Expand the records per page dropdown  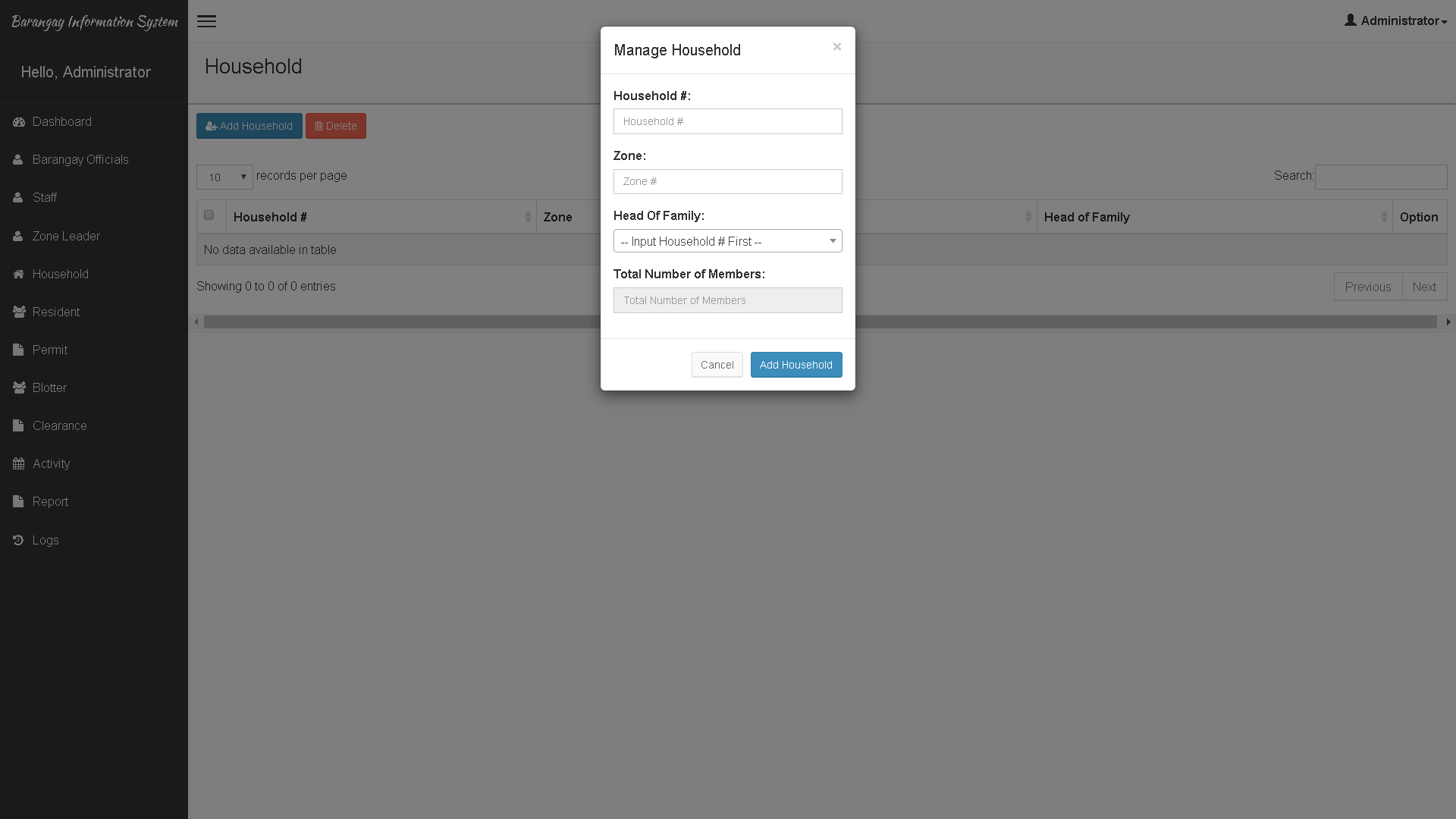225,176
